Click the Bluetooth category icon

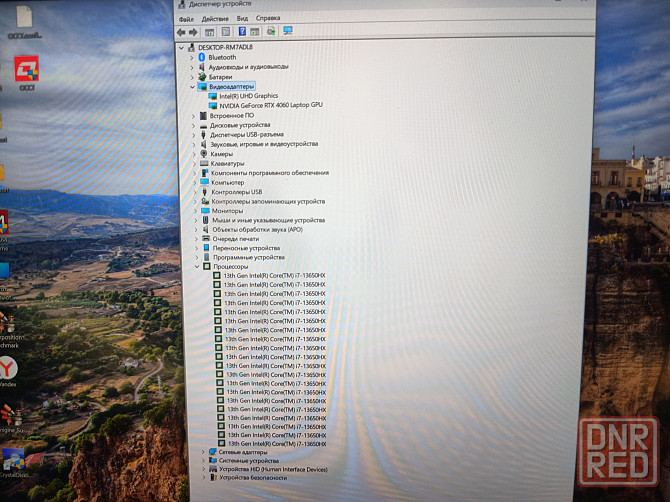pos(201,57)
